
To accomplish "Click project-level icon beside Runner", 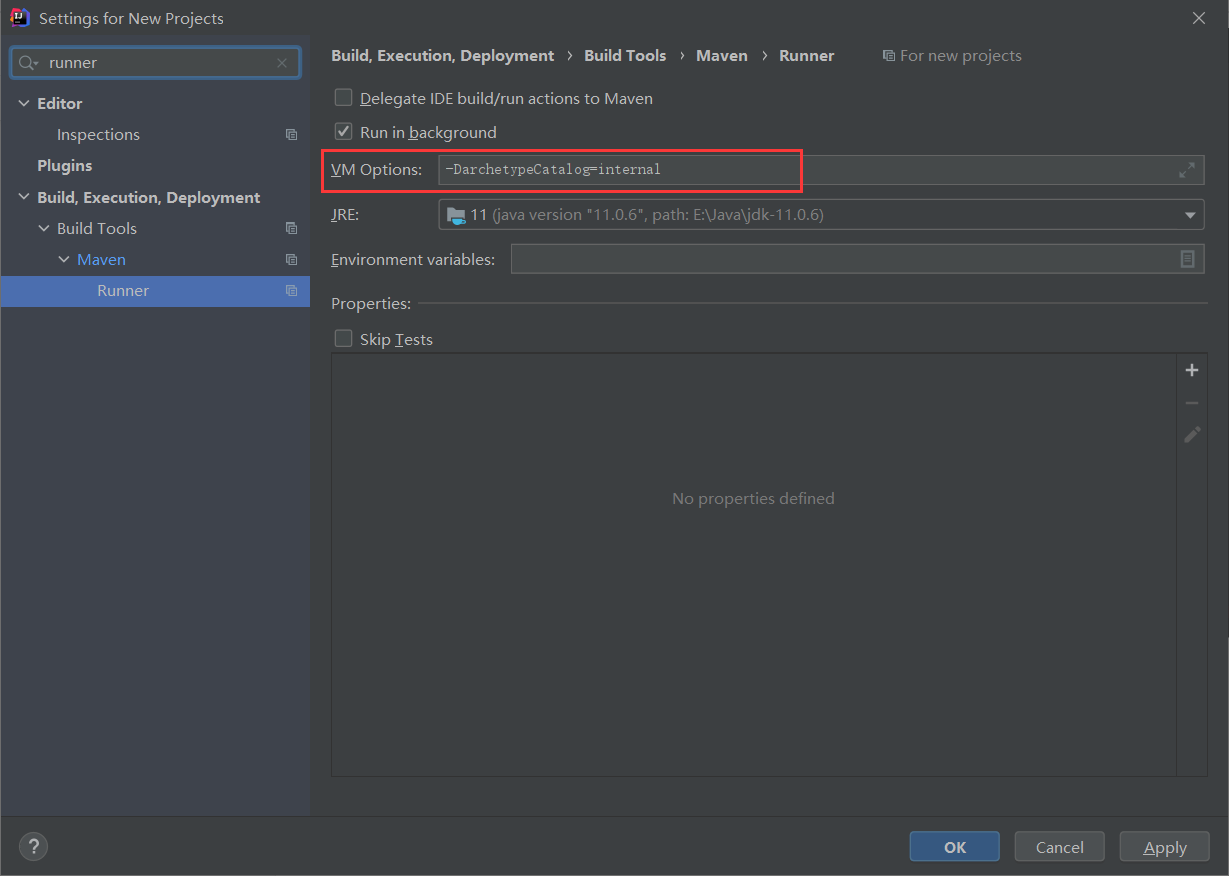I will click(x=291, y=291).
